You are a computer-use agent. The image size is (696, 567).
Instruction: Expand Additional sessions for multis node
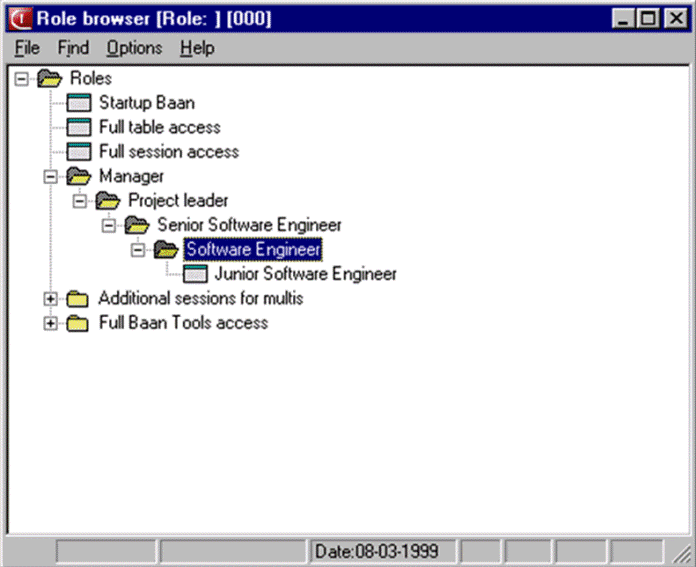pyautogui.click(x=51, y=298)
